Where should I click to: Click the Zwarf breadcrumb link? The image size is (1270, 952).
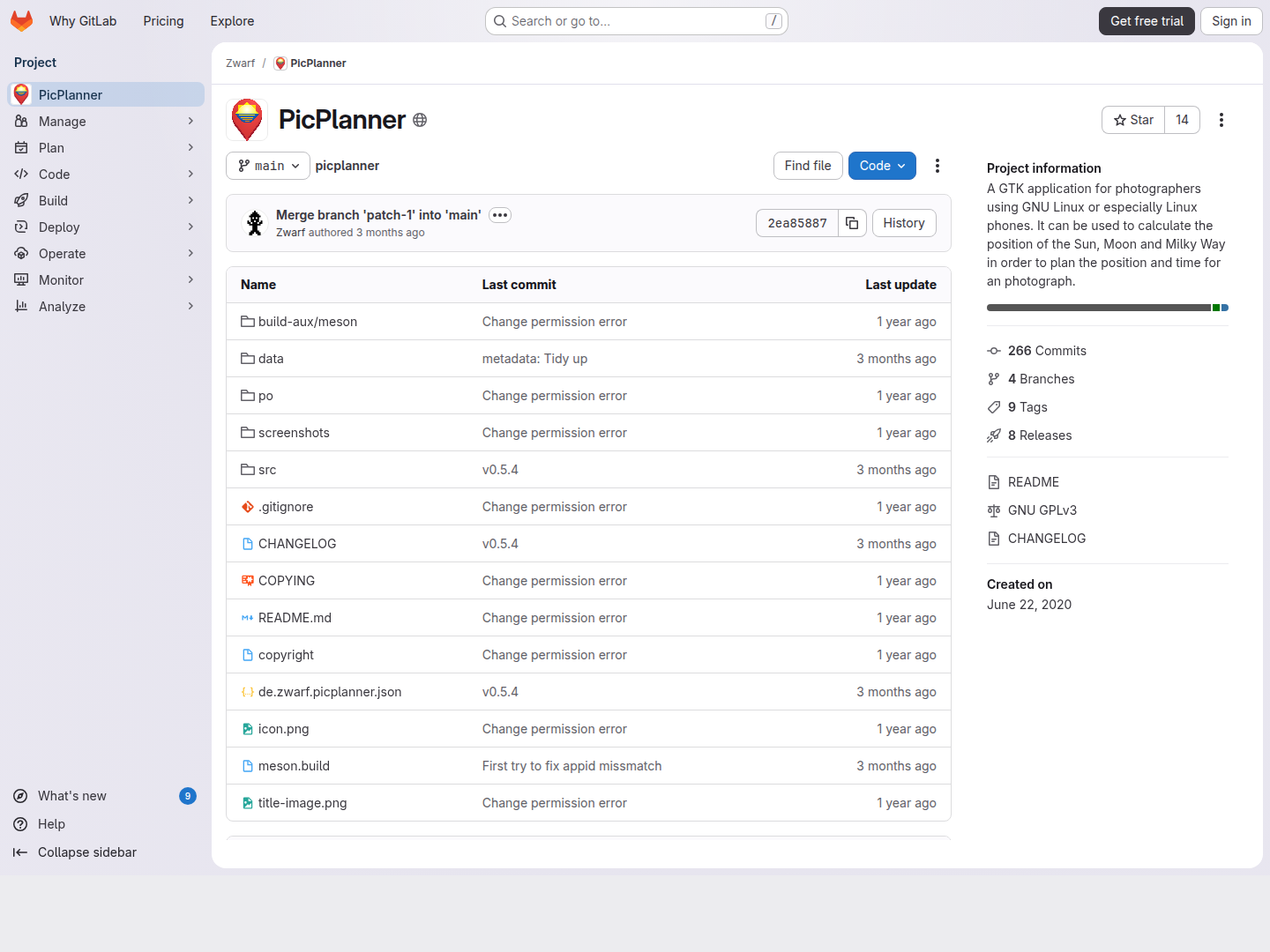(240, 63)
